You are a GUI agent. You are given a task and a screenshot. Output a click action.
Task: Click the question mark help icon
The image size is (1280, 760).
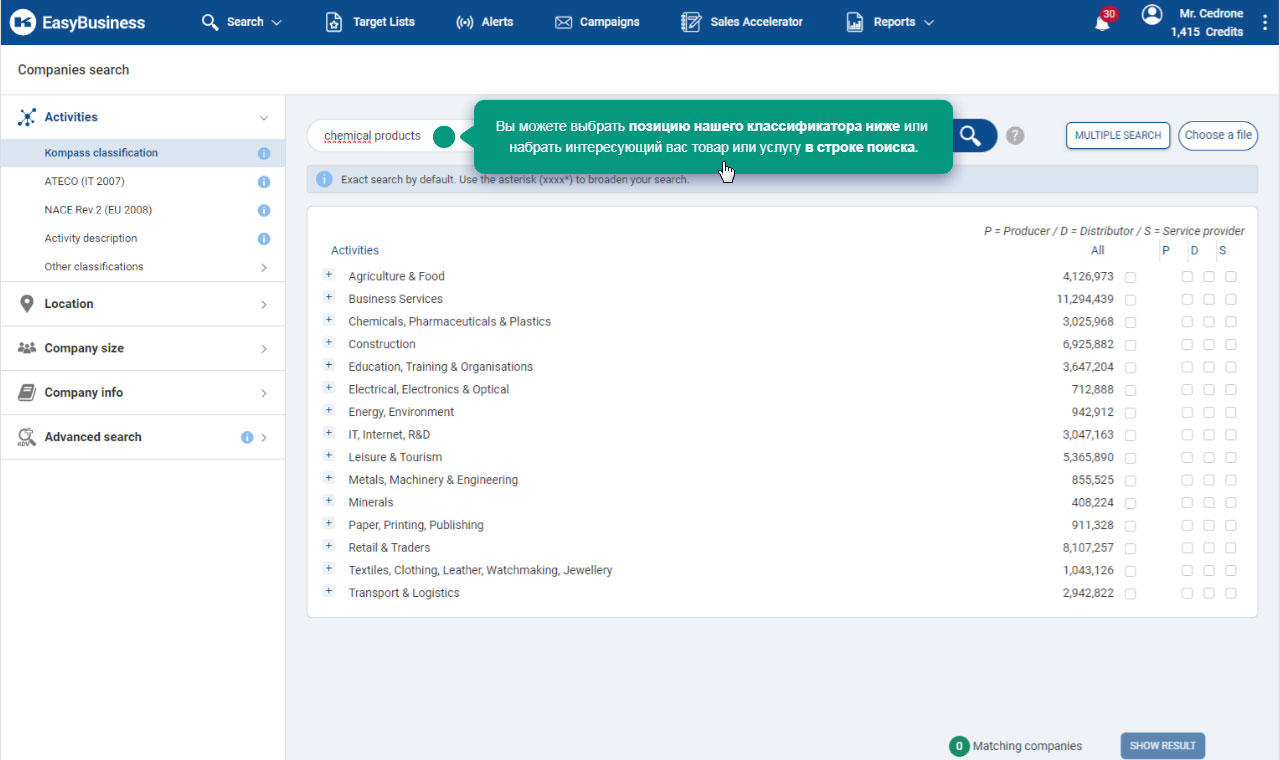(1015, 136)
